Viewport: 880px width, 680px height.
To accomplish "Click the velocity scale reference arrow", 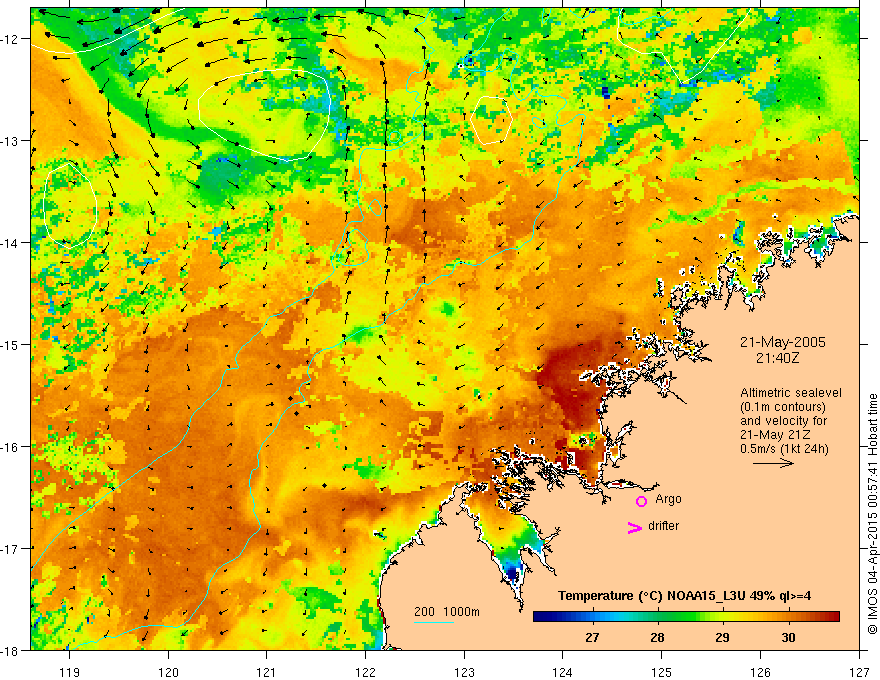I will [x=773, y=463].
